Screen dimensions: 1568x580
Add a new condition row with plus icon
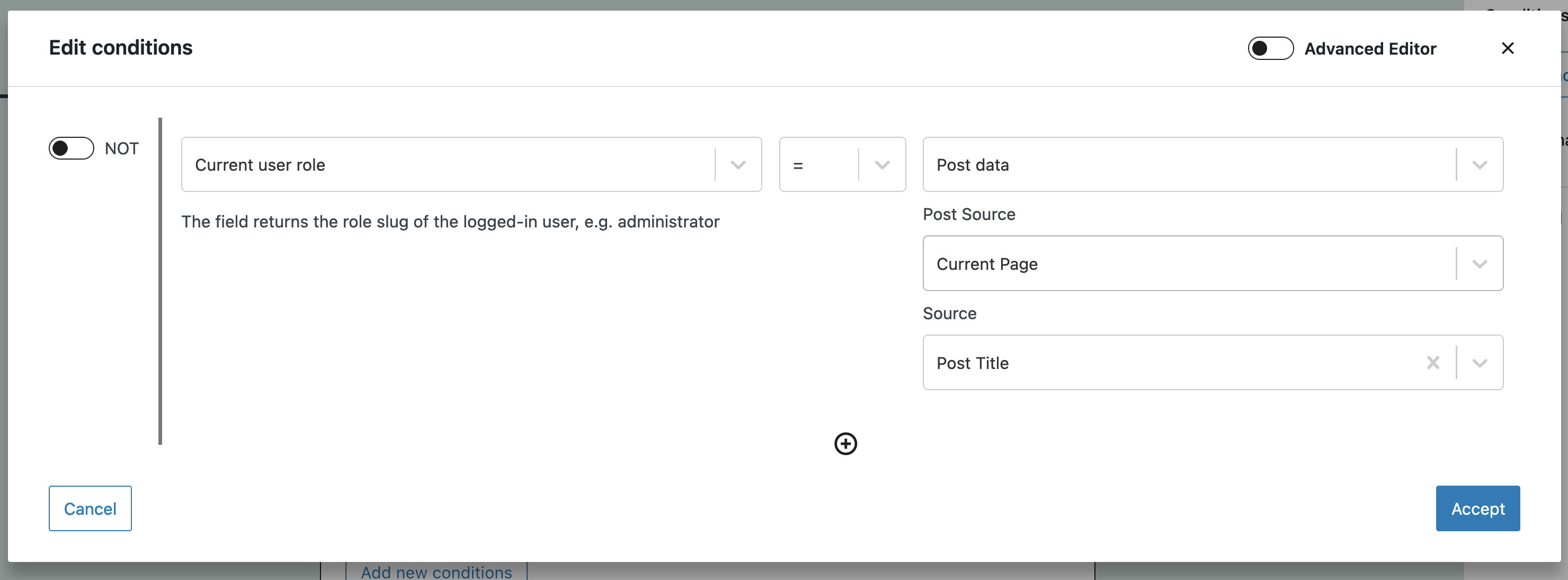(845, 444)
